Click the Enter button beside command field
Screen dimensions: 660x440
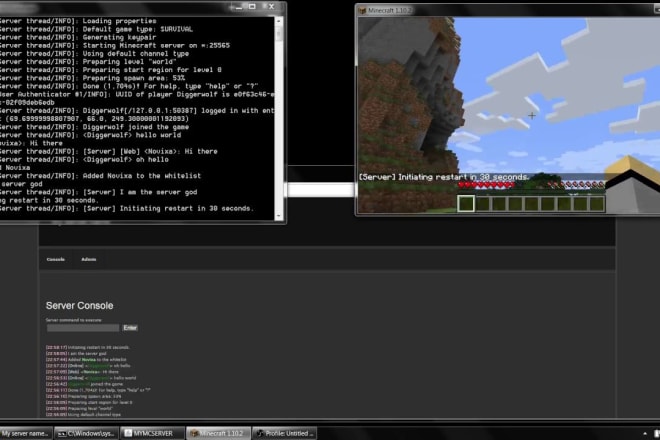pyautogui.click(x=130, y=328)
